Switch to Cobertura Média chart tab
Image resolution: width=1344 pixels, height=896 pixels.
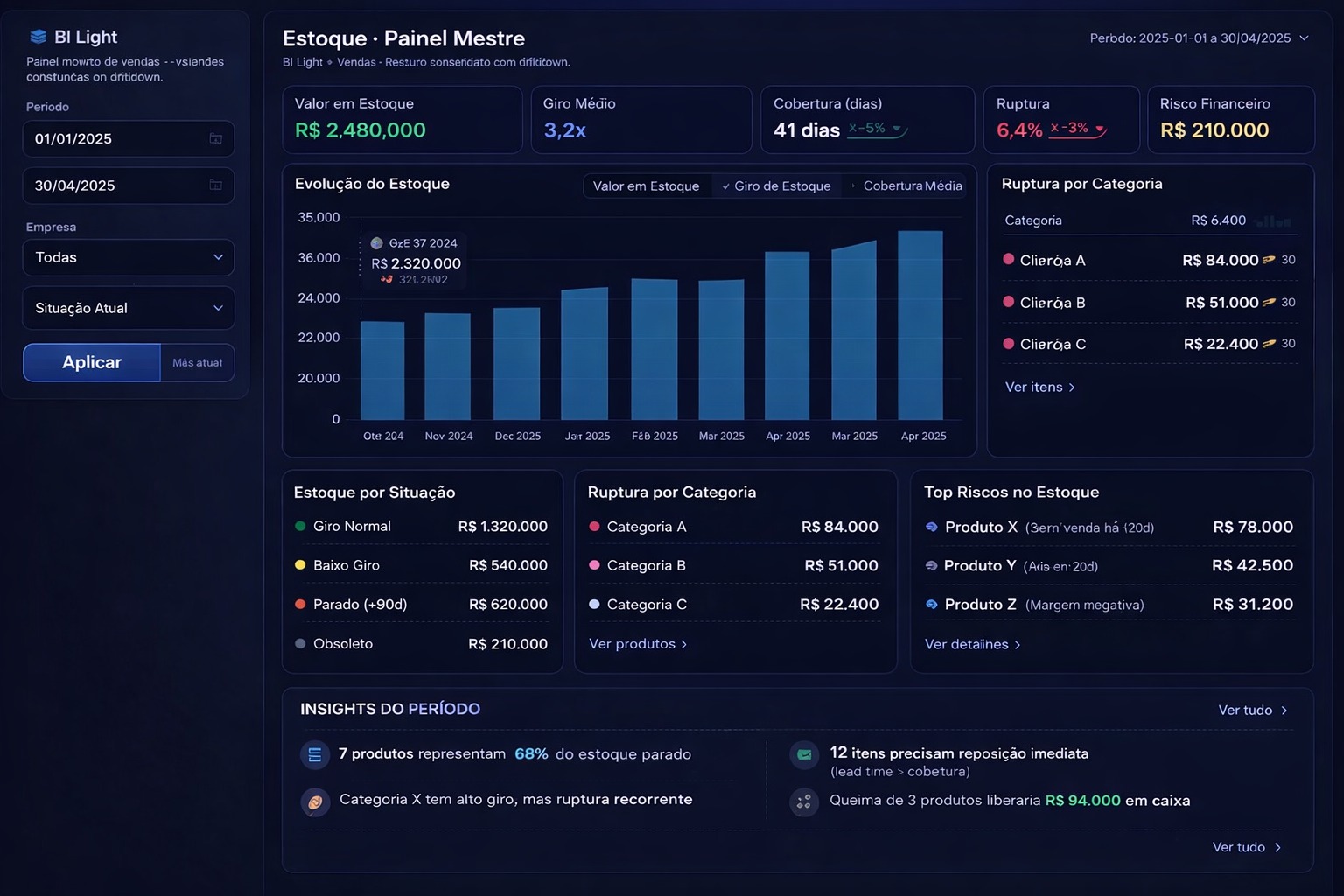906,185
